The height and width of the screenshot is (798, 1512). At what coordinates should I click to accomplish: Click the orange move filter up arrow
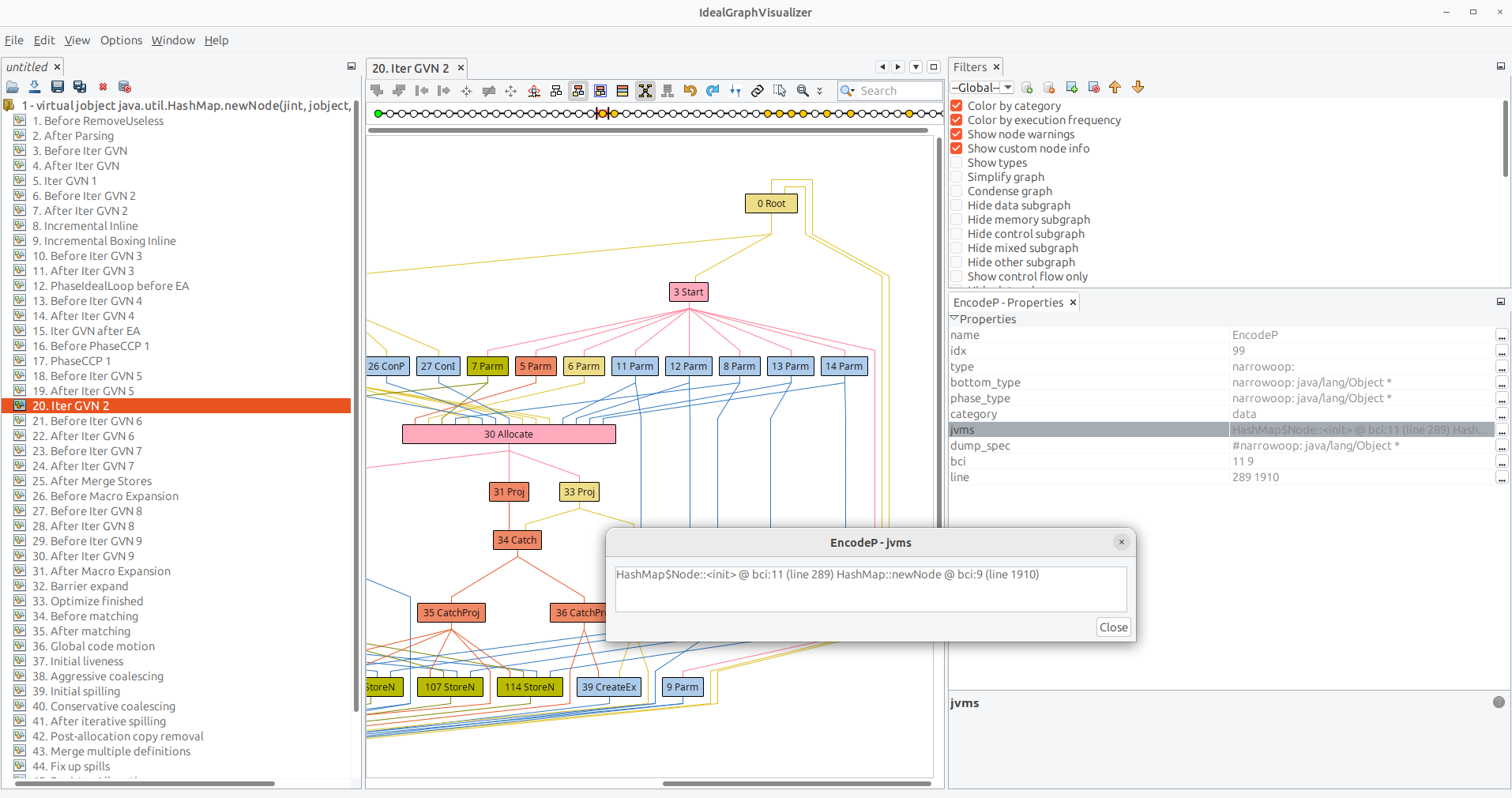pos(1115,88)
